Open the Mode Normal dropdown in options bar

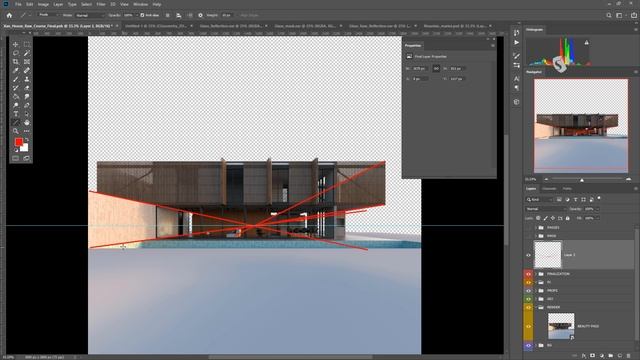90,15
